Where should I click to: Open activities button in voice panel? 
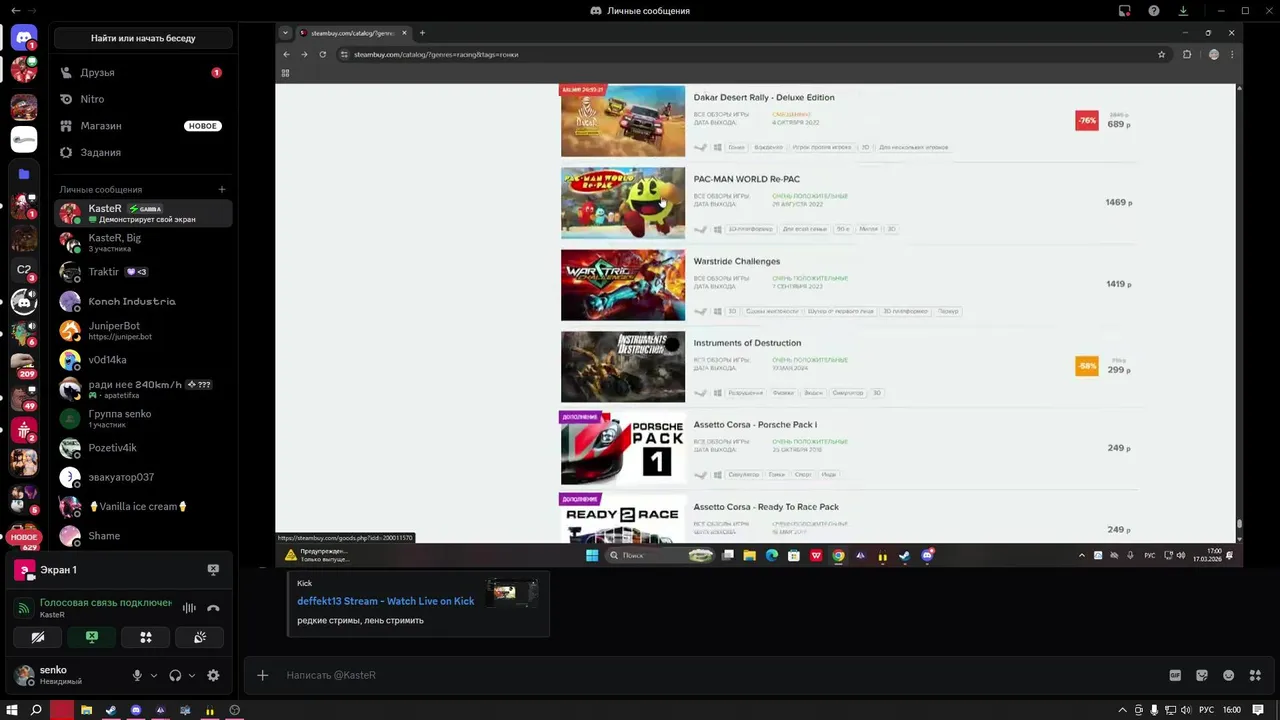[146, 637]
